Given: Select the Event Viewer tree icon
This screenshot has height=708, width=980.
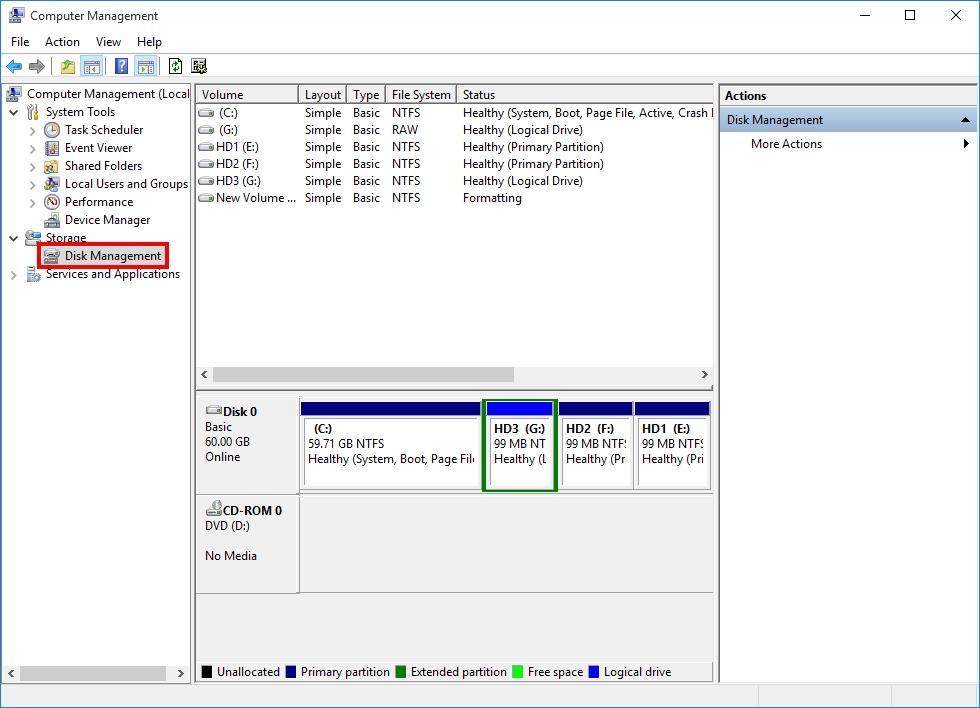Looking at the screenshot, I should [52, 148].
